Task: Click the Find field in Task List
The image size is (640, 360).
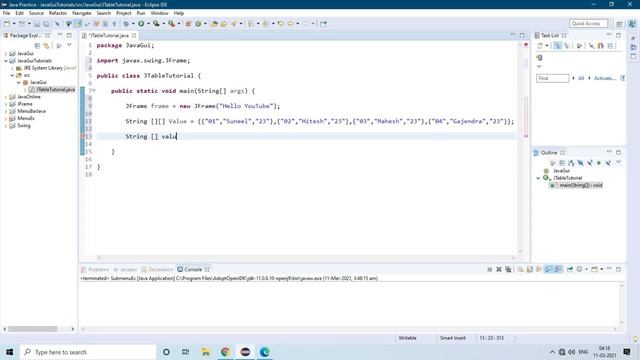Action: click(x=552, y=78)
